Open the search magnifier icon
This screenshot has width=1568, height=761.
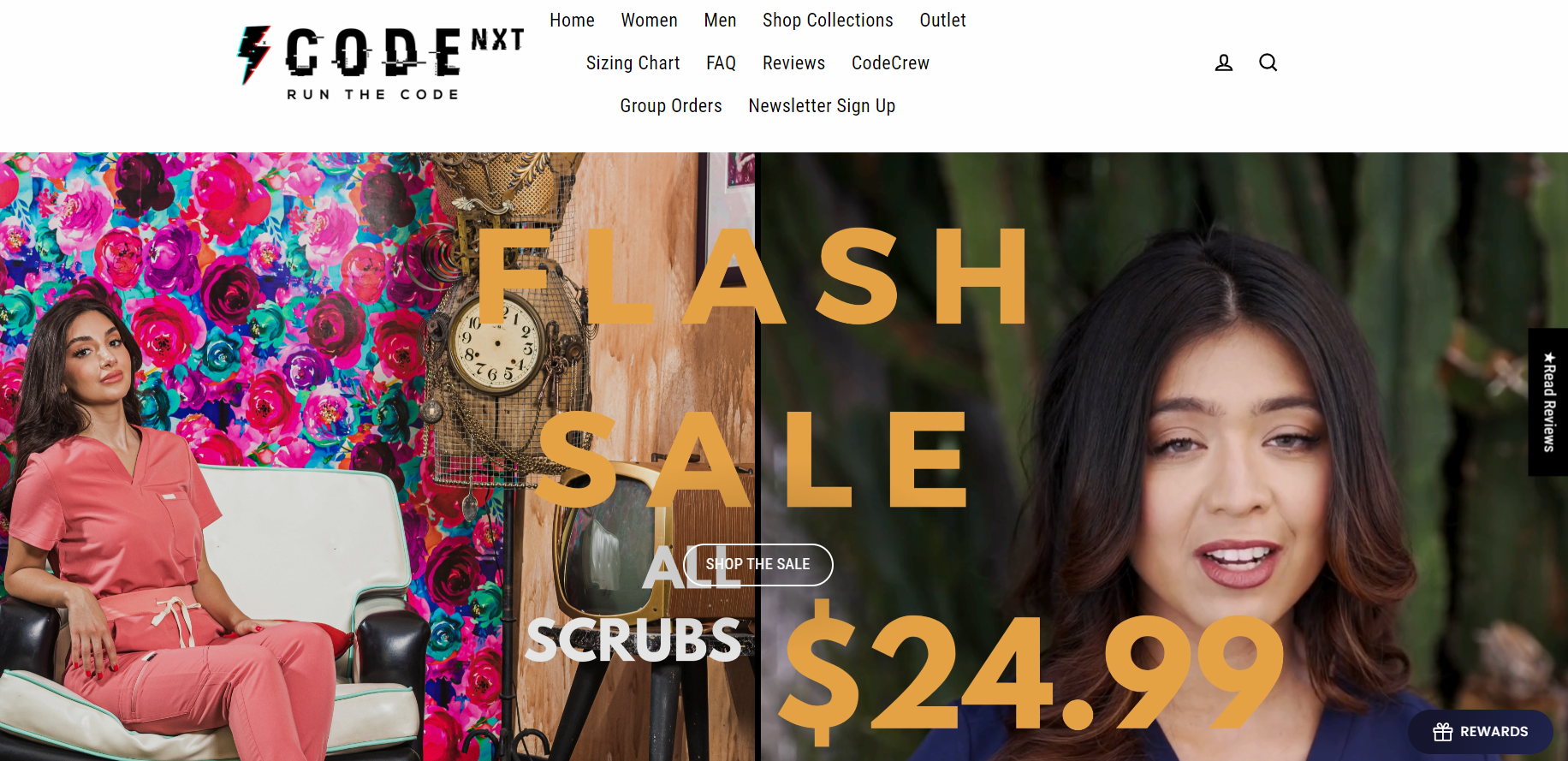[x=1268, y=62]
